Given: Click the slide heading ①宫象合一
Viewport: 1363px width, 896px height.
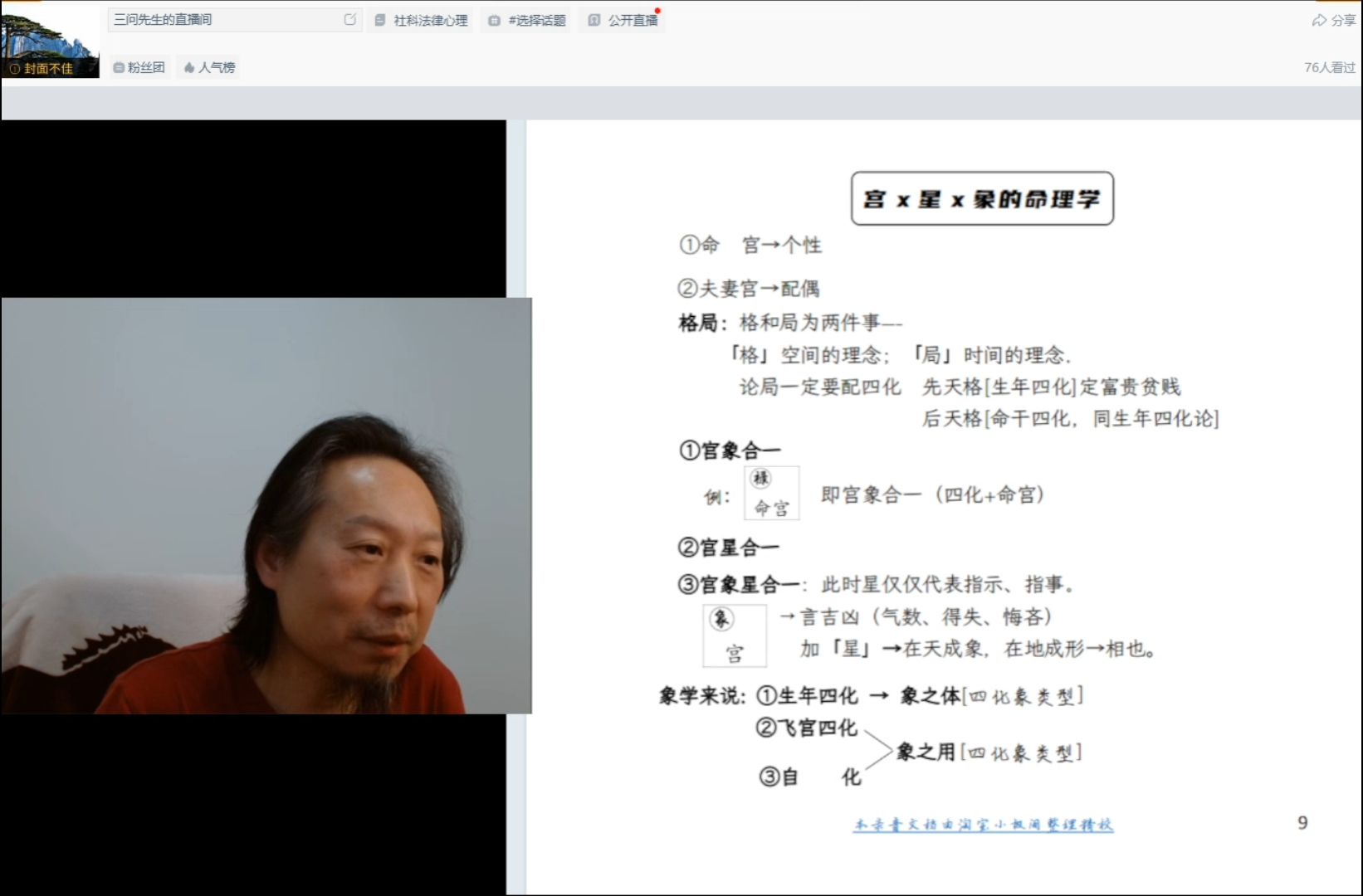Looking at the screenshot, I should tap(730, 450).
